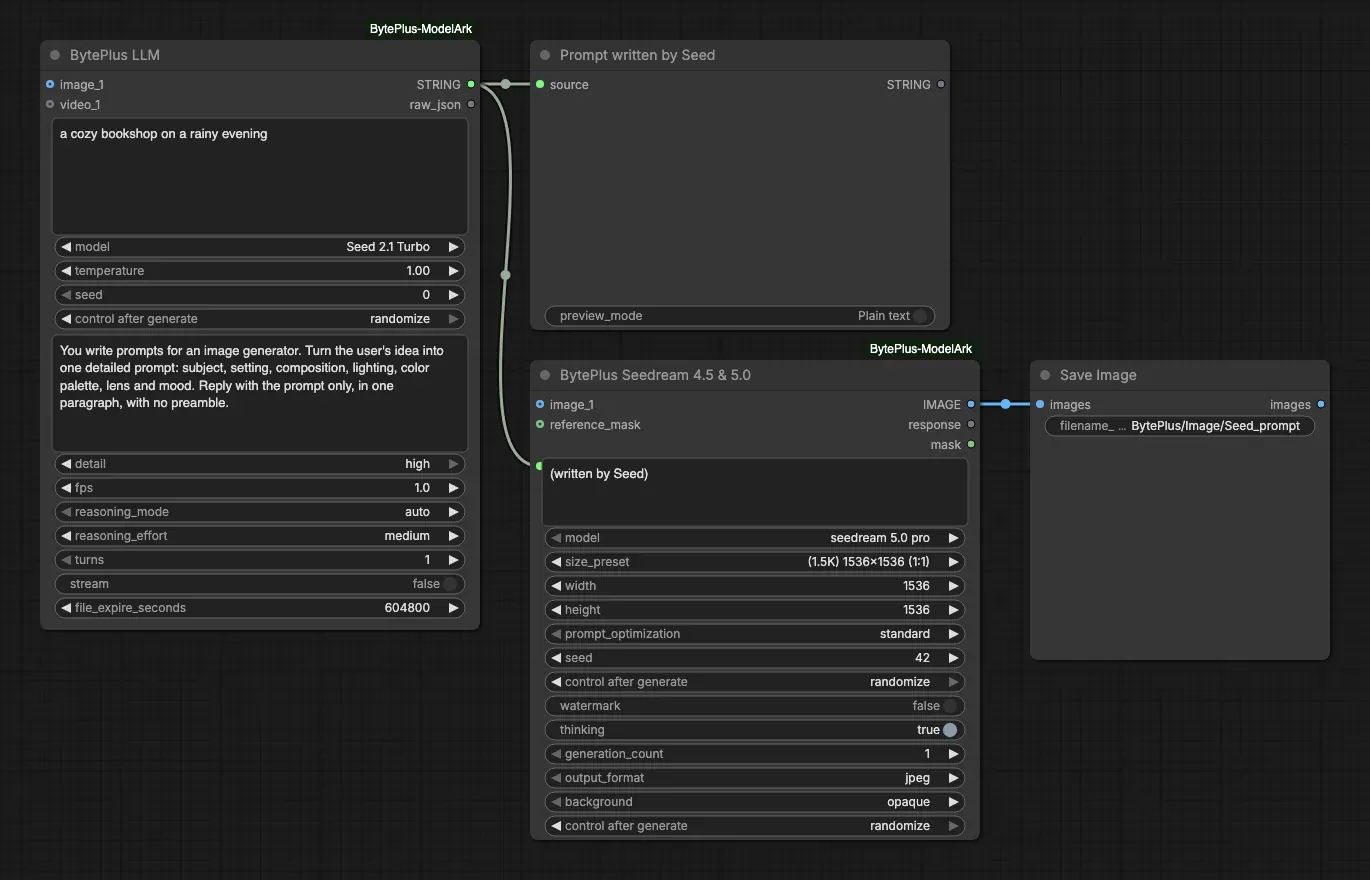The width and height of the screenshot is (1370, 880).
Task: Click the image_1 input port on Seedream node
Action: [x=540, y=404]
